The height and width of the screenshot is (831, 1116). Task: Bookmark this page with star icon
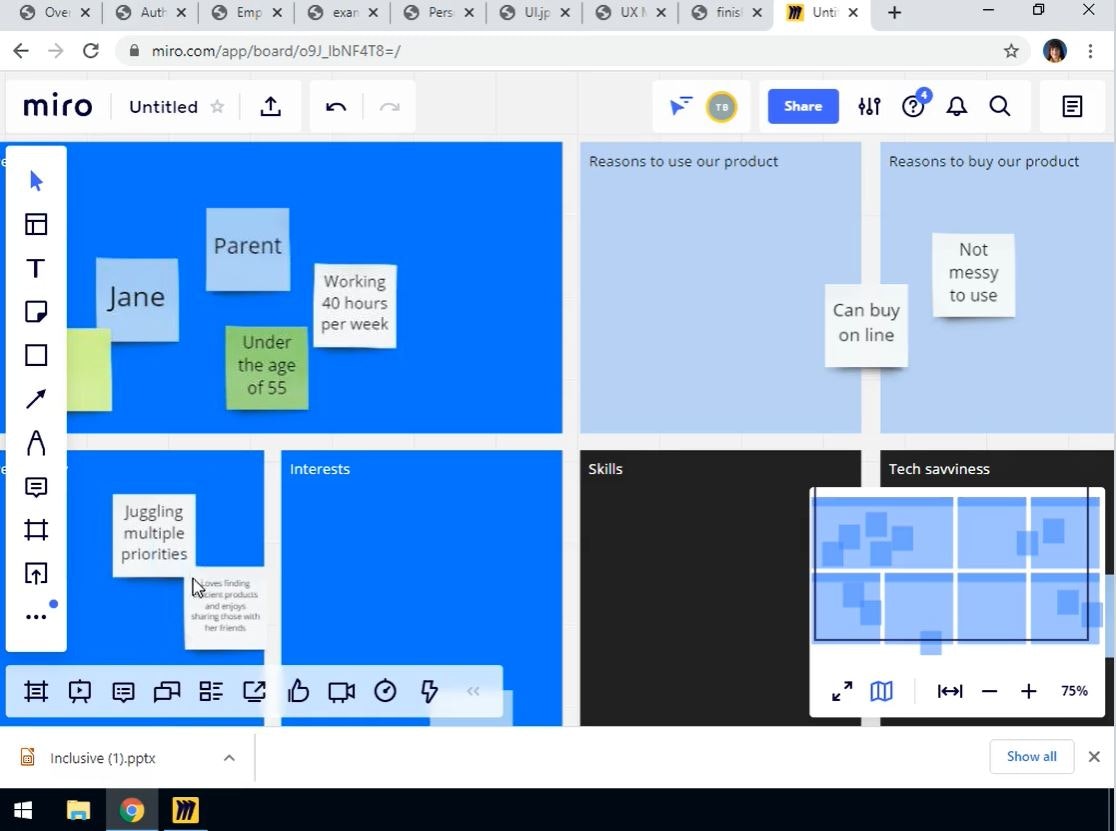coord(1011,51)
